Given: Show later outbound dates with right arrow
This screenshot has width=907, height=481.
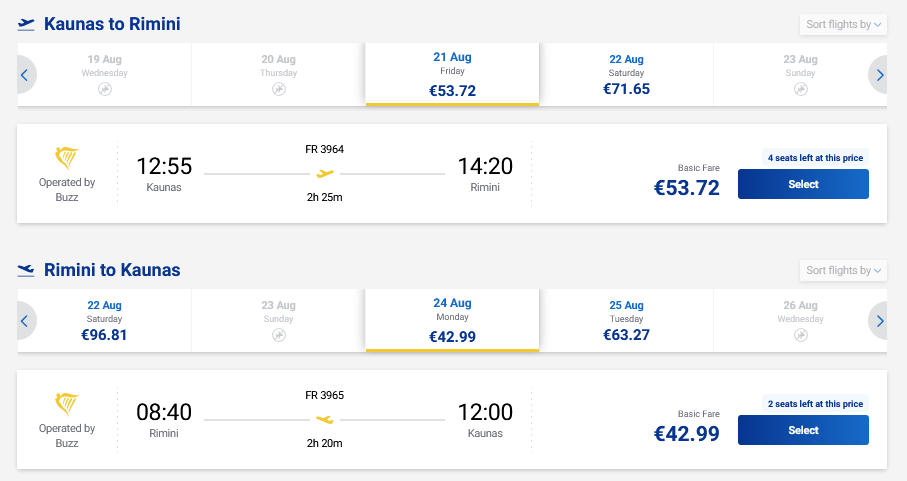Looking at the screenshot, I should coord(879,75).
